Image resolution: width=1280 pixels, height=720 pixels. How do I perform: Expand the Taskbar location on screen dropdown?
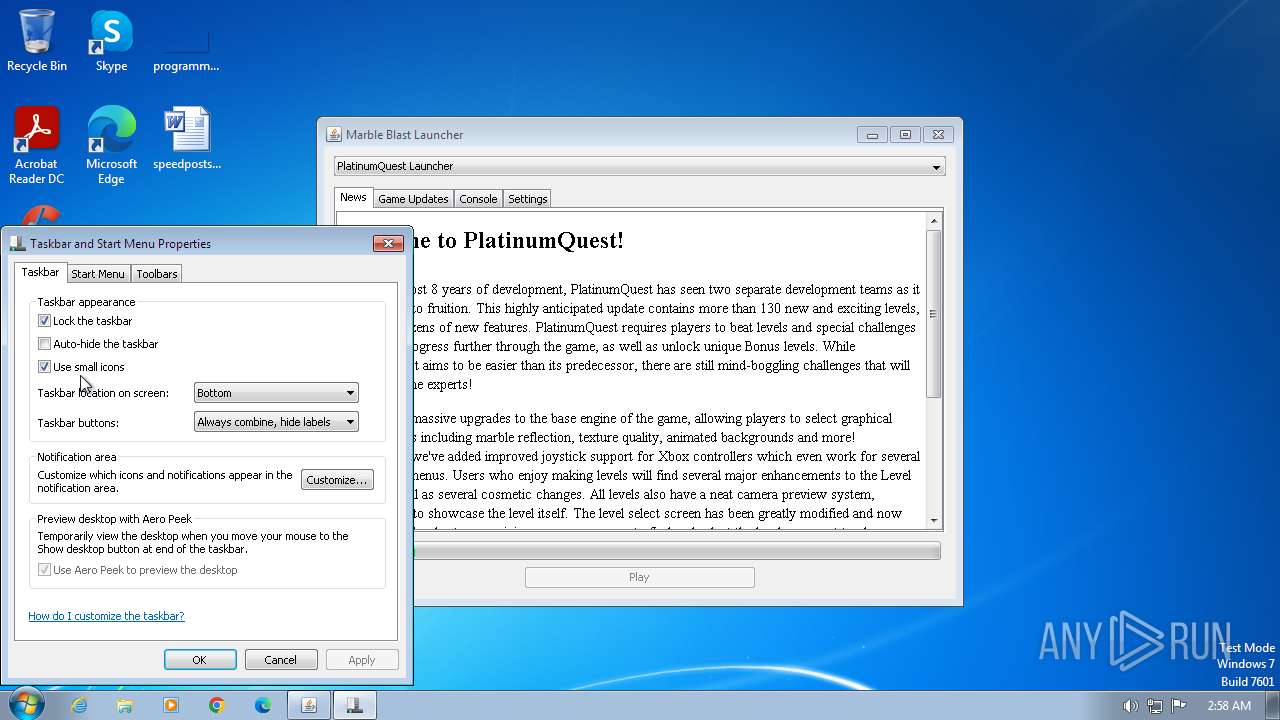click(276, 393)
